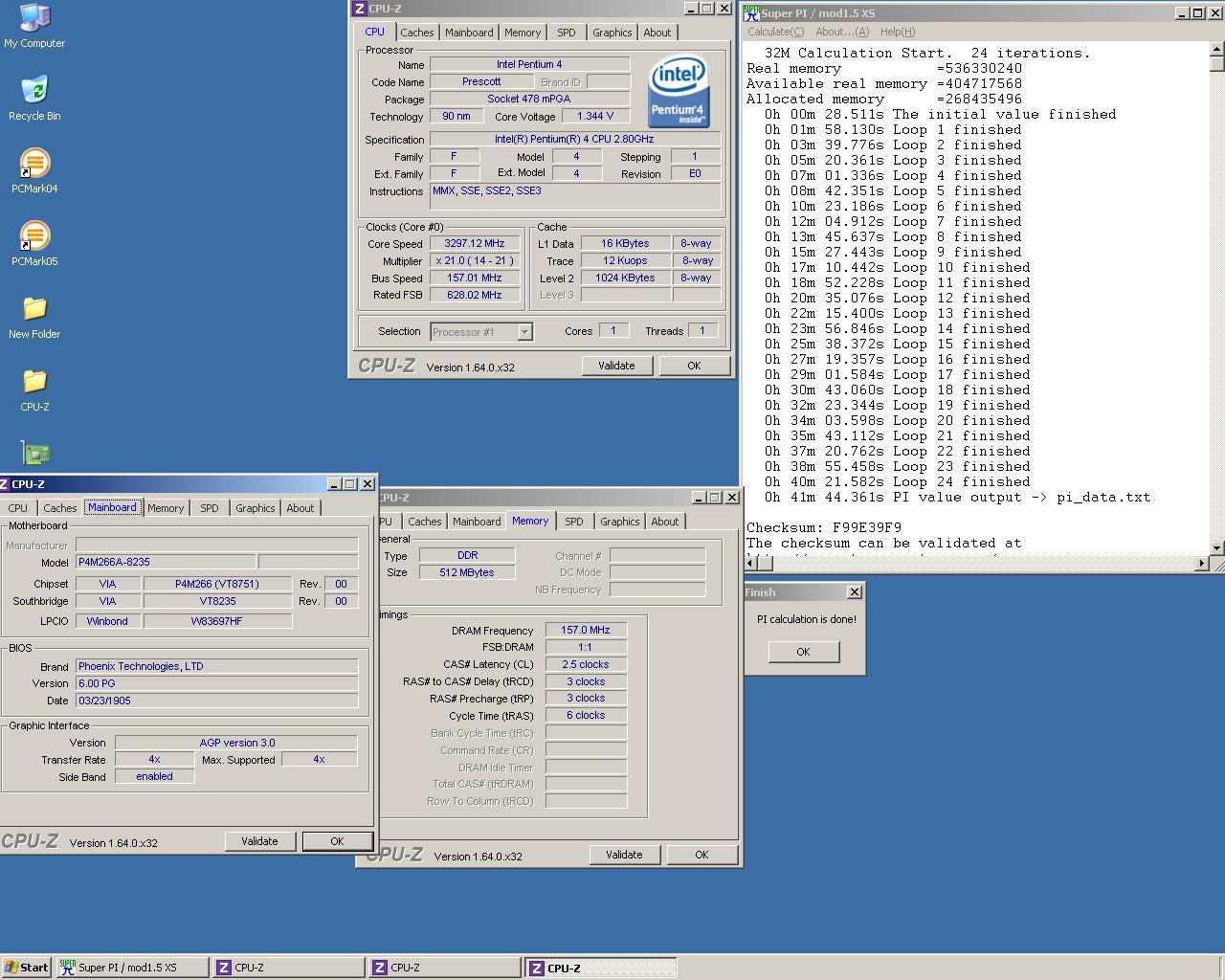Select Caches tab in Memory CPU-Z window

click(x=425, y=522)
